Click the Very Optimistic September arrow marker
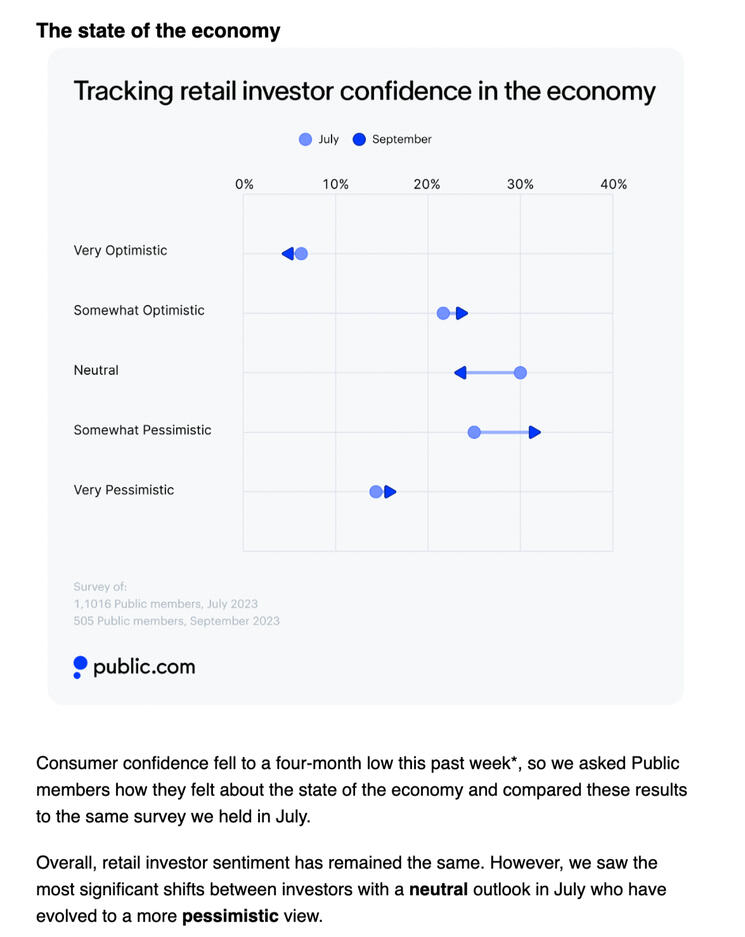Image resolution: width=745 pixels, height=937 pixels. tap(288, 254)
